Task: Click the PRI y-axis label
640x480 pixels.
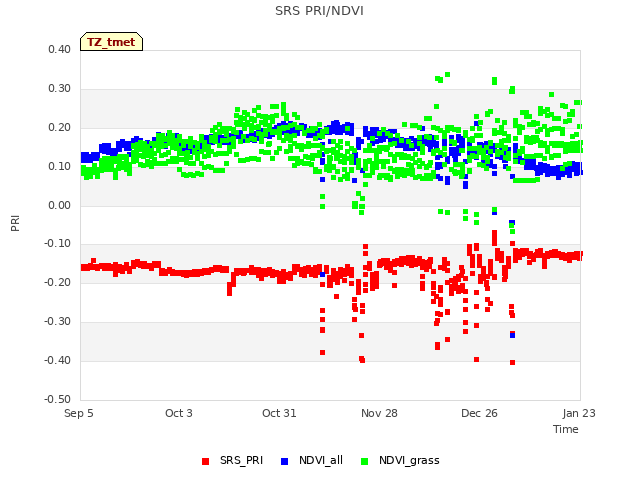Action: 15,224
